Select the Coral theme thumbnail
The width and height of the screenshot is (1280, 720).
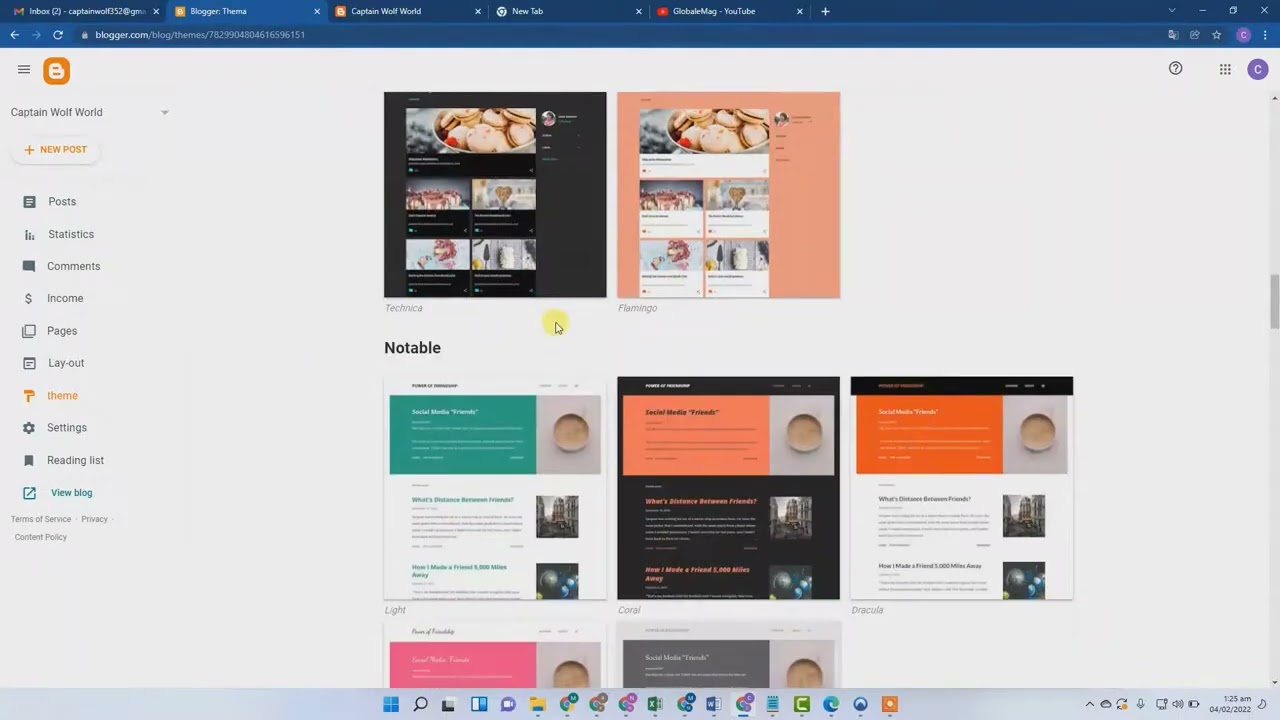click(x=728, y=488)
